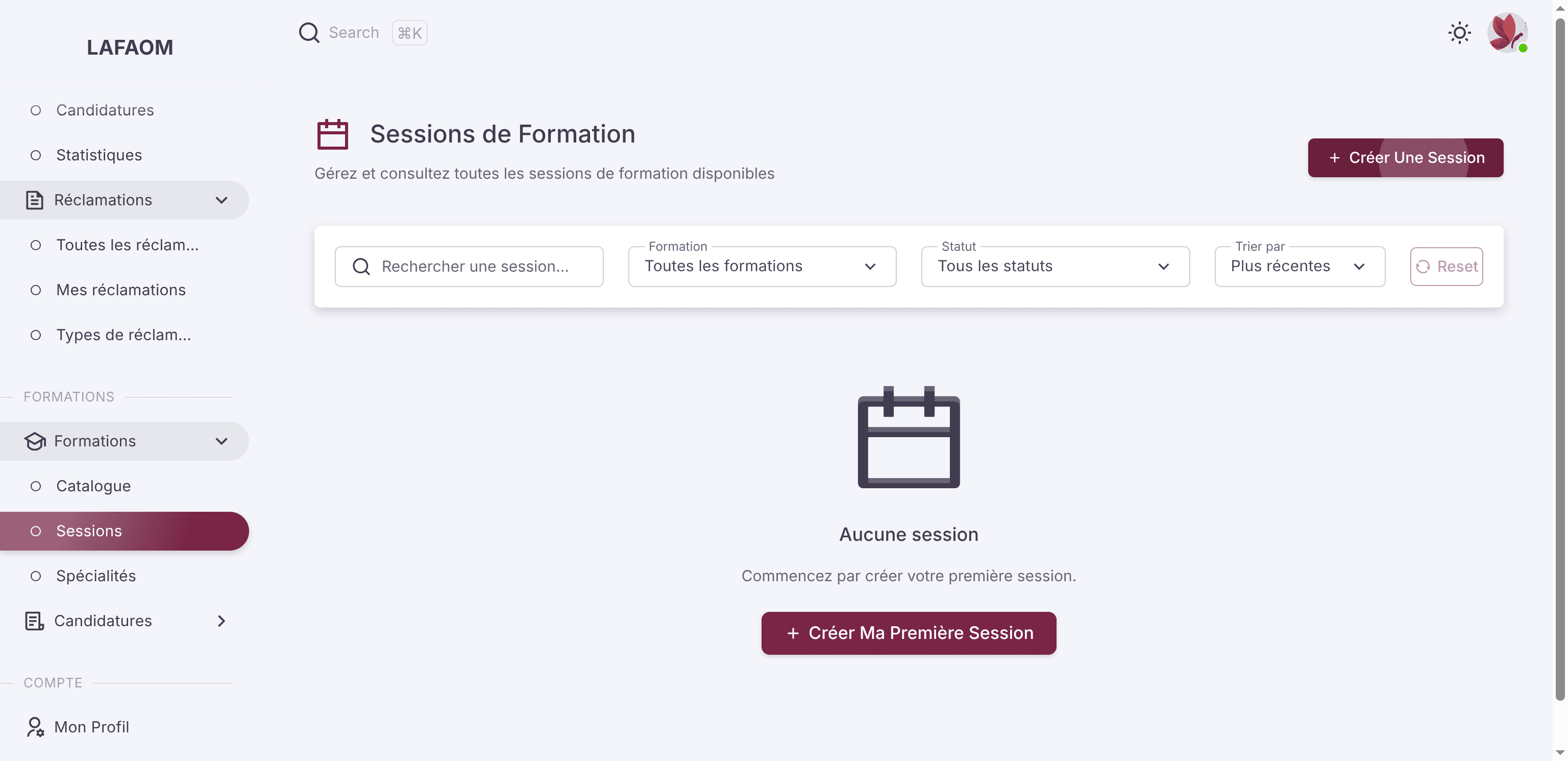Screen dimensions: 1568x761
Task: Open the Spécialités page
Action: point(124,576)
